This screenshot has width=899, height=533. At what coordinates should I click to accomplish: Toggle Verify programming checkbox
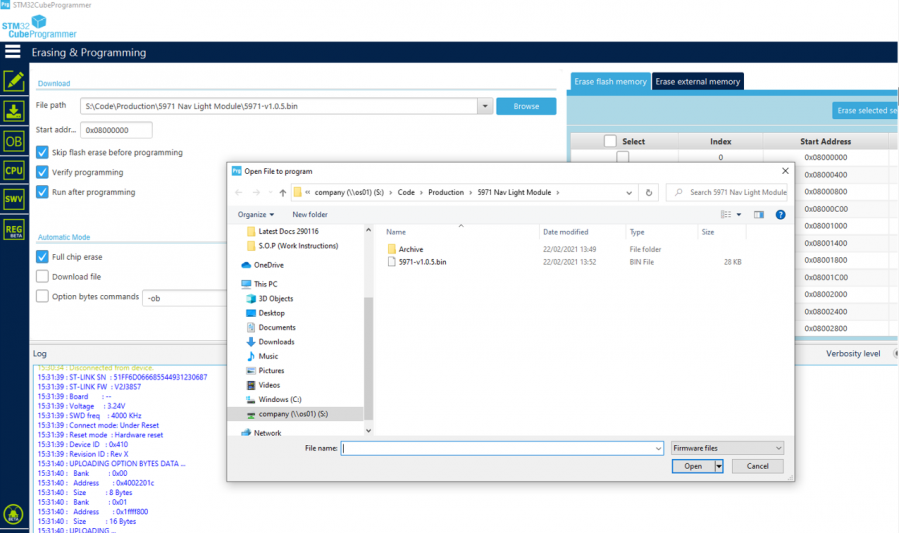(x=42, y=172)
